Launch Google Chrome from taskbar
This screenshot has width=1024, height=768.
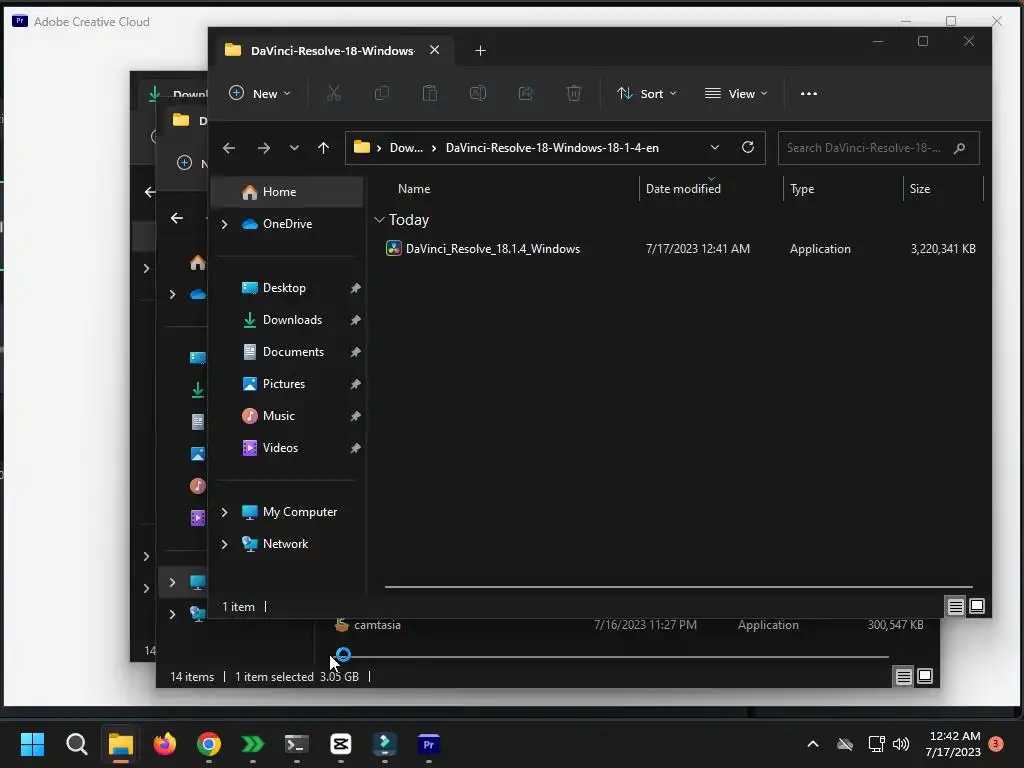click(x=208, y=744)
